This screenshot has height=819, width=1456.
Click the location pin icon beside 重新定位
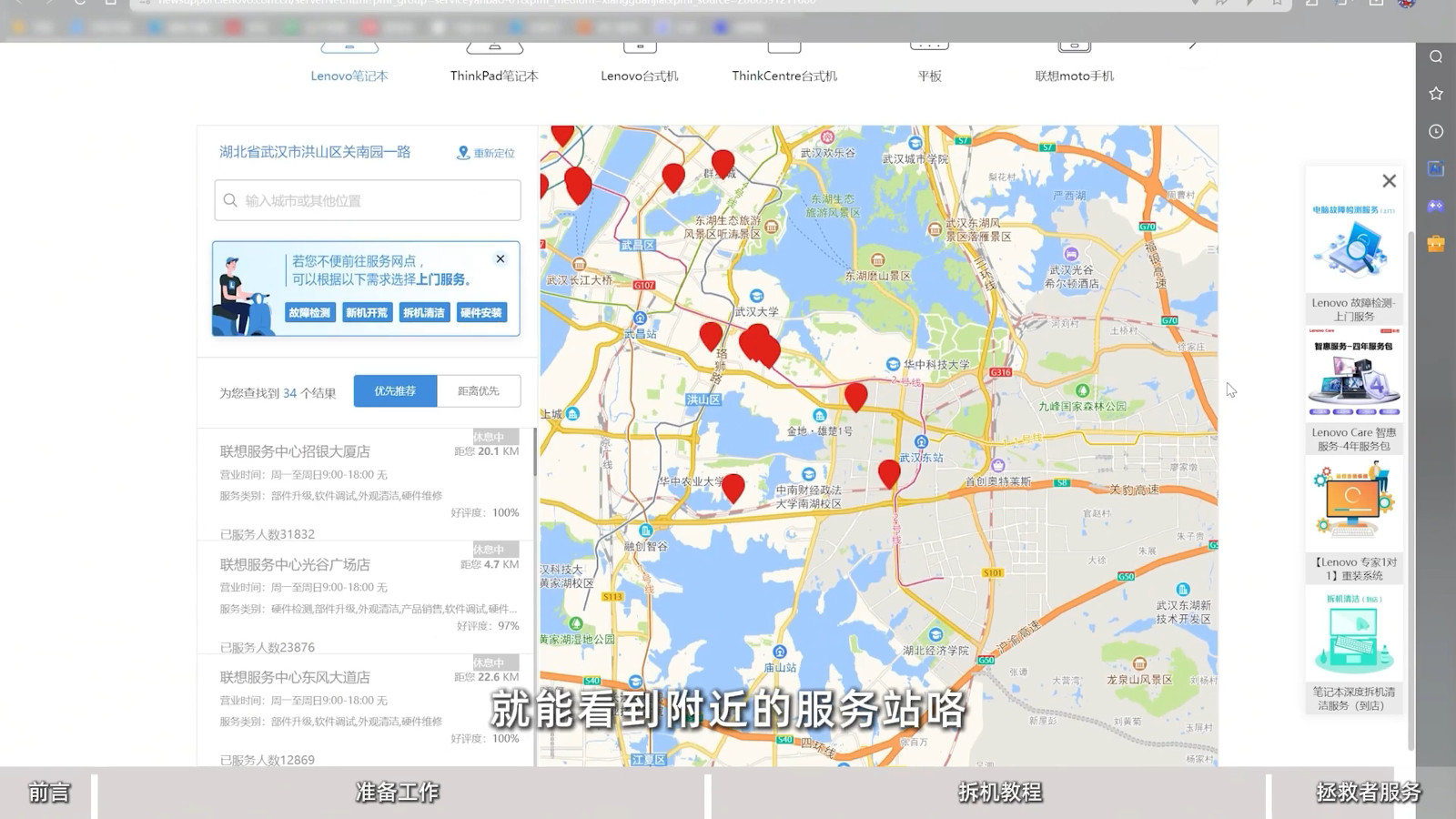click(462, 153)
